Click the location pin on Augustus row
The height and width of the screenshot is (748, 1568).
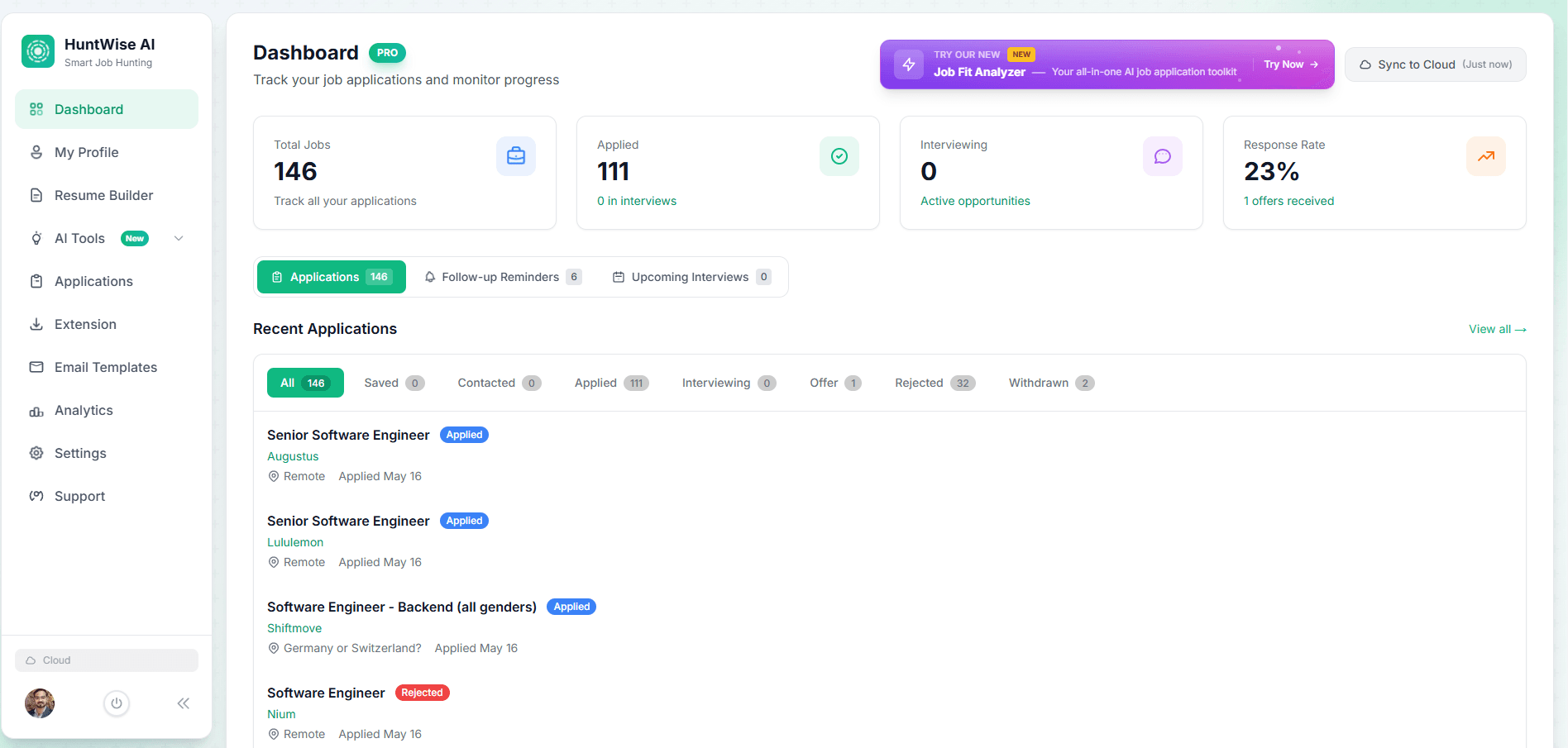[x=274, y=476]
